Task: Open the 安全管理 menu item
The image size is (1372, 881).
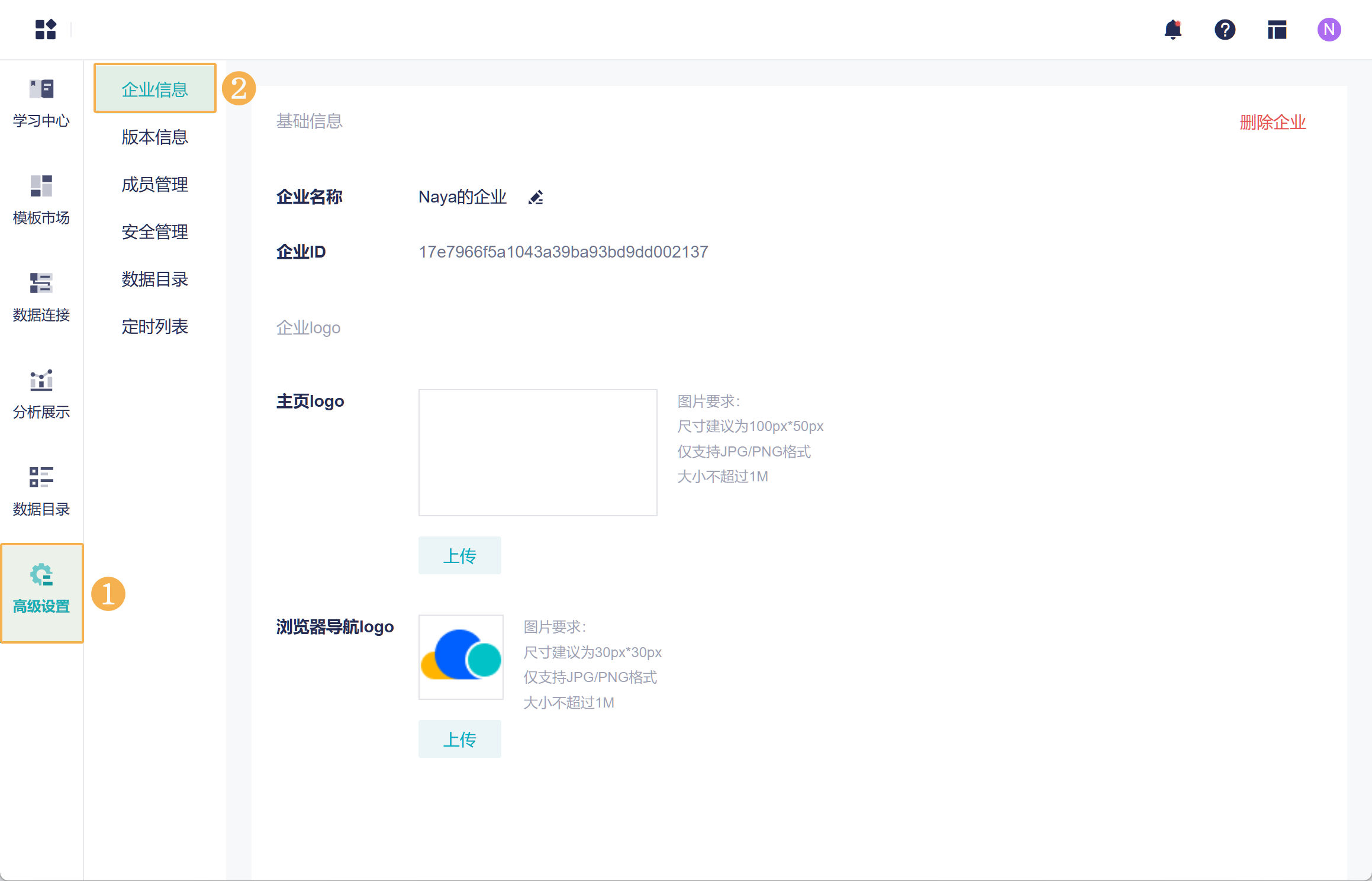Action: [154, 231]
